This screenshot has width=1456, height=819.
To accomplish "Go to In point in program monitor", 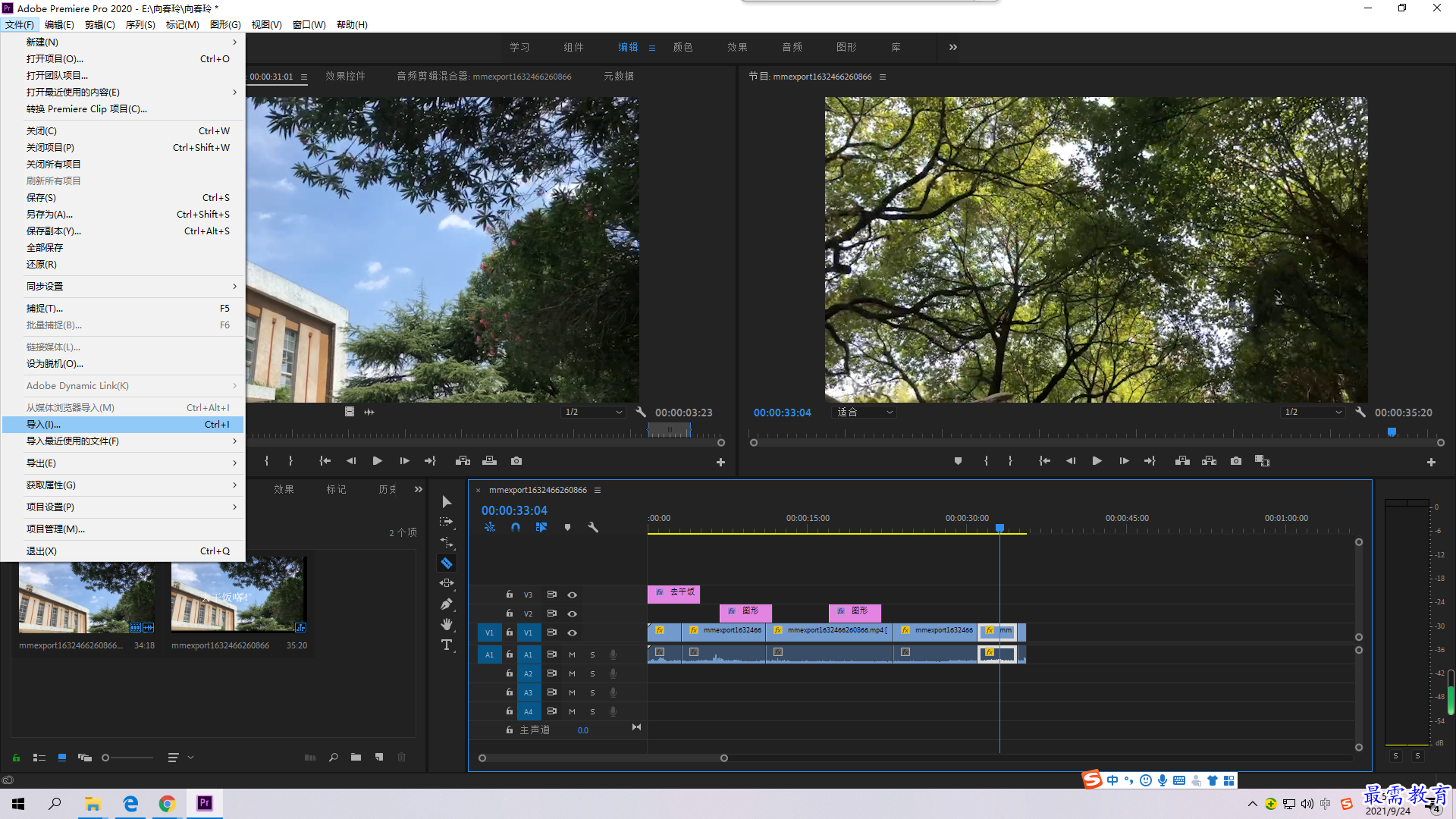I will point(1044,461).
